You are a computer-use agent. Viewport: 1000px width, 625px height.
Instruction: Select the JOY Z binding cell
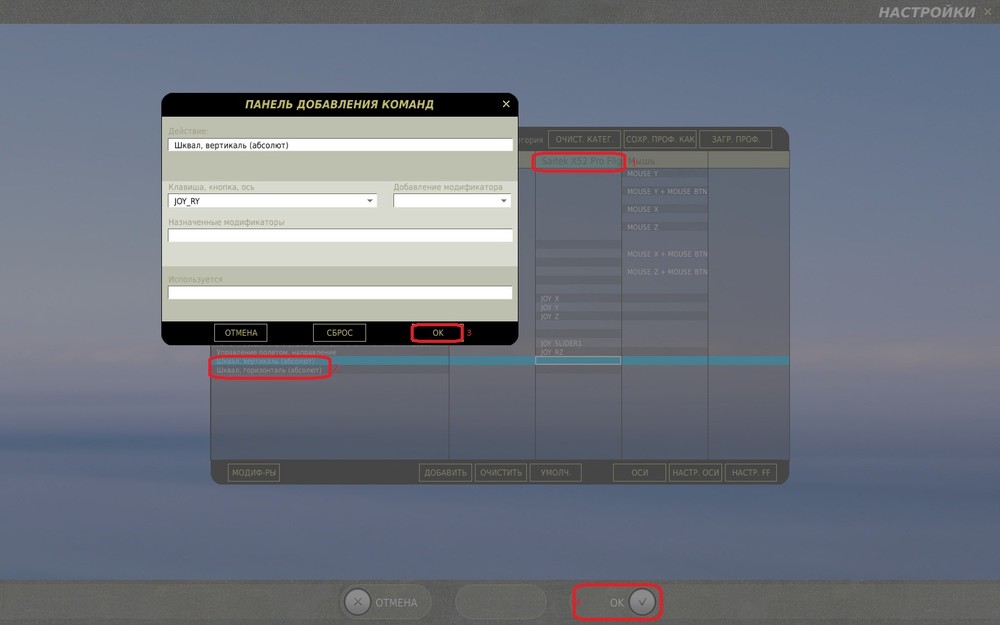(578, 316)
